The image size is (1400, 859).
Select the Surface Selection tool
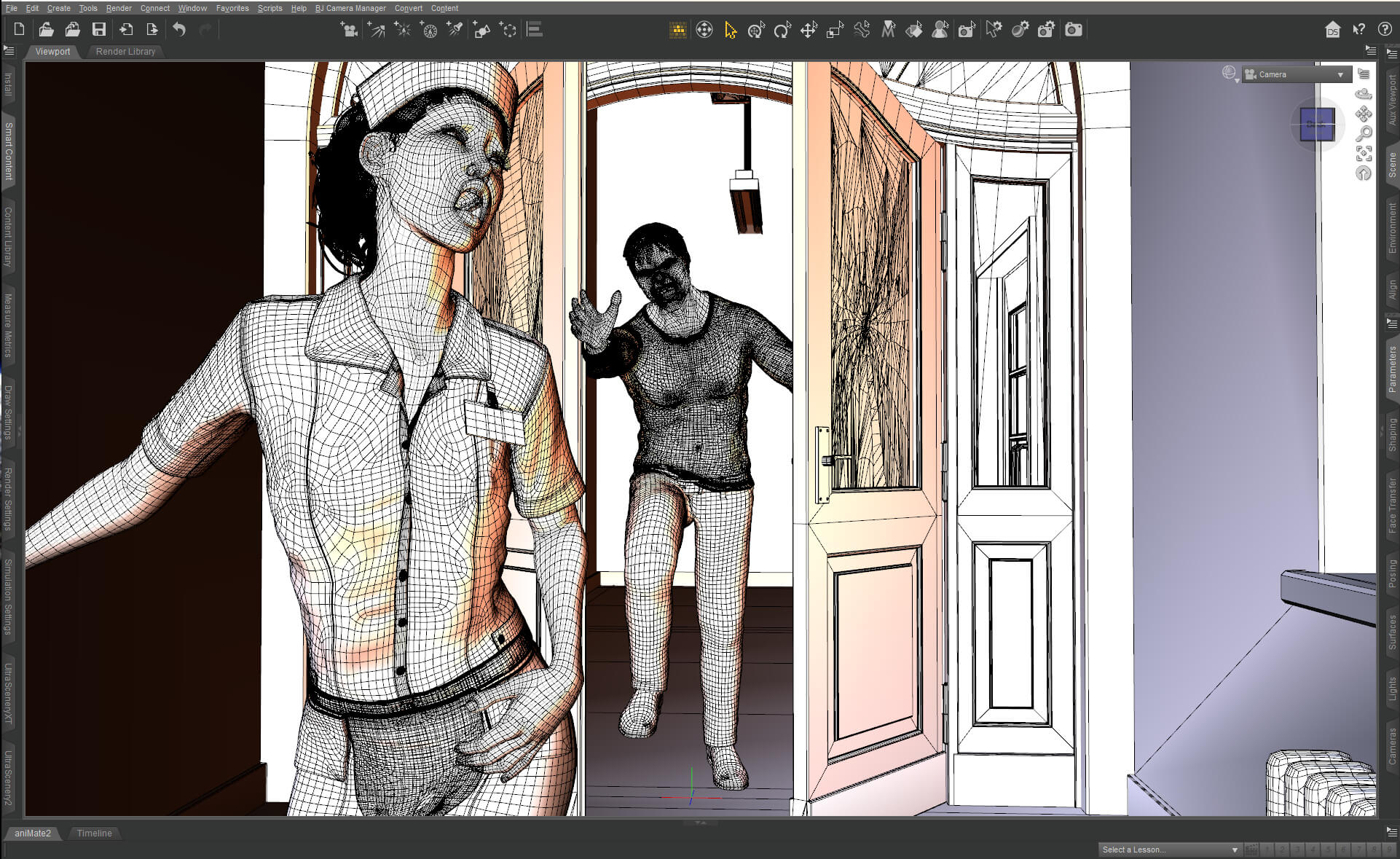(x=913, y=30)
